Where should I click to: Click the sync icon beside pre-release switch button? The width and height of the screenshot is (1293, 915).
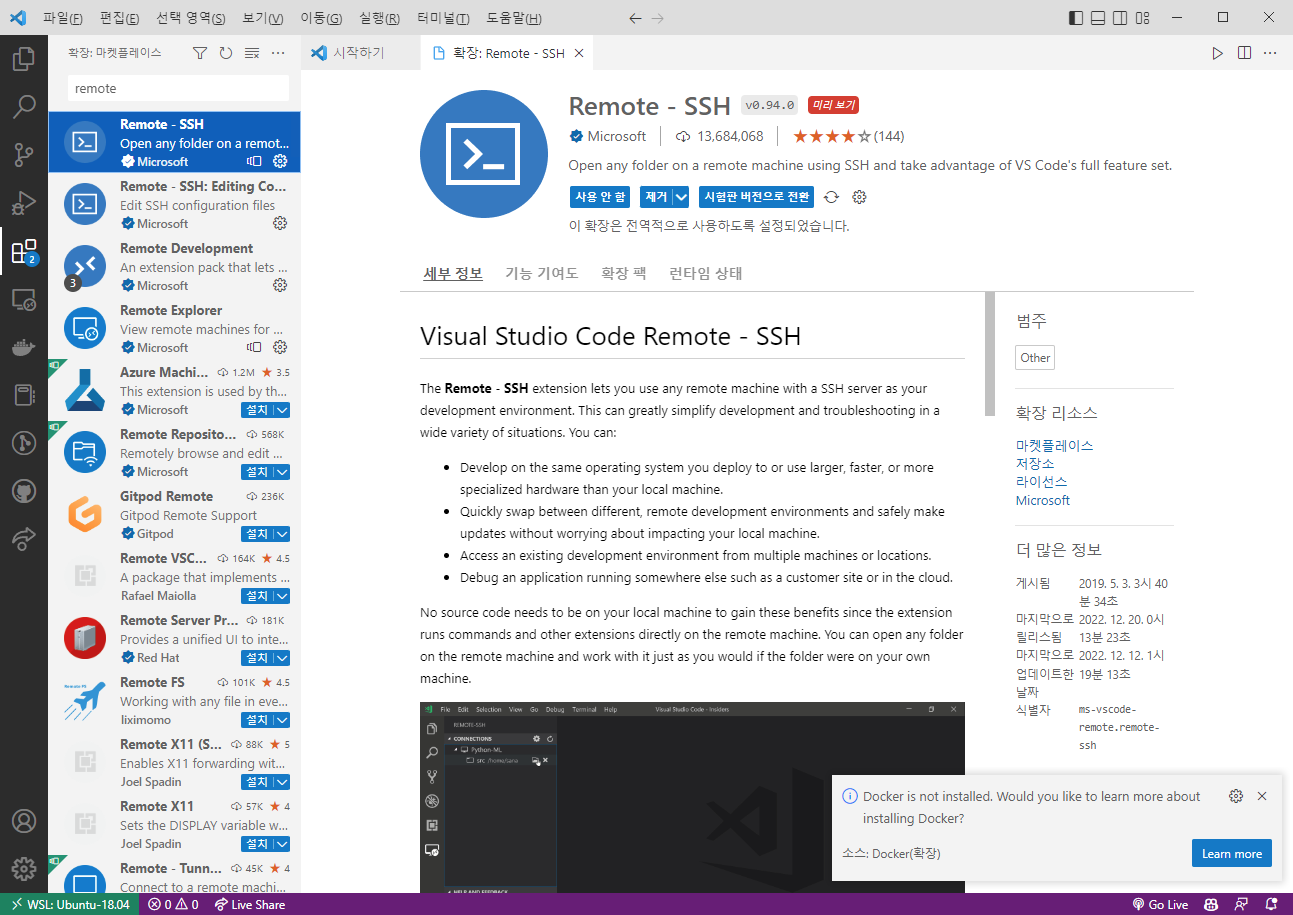coord(831,197)
